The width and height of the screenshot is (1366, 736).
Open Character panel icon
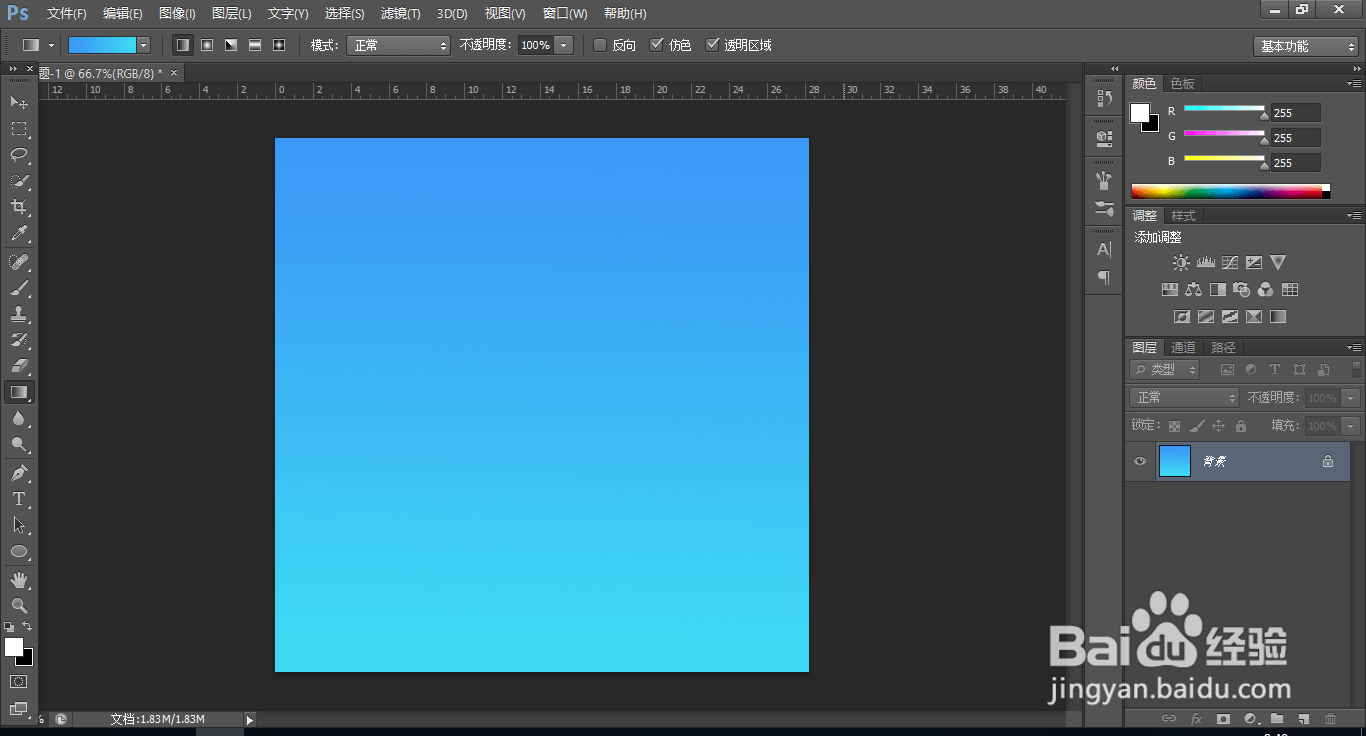coord(1104,249)
